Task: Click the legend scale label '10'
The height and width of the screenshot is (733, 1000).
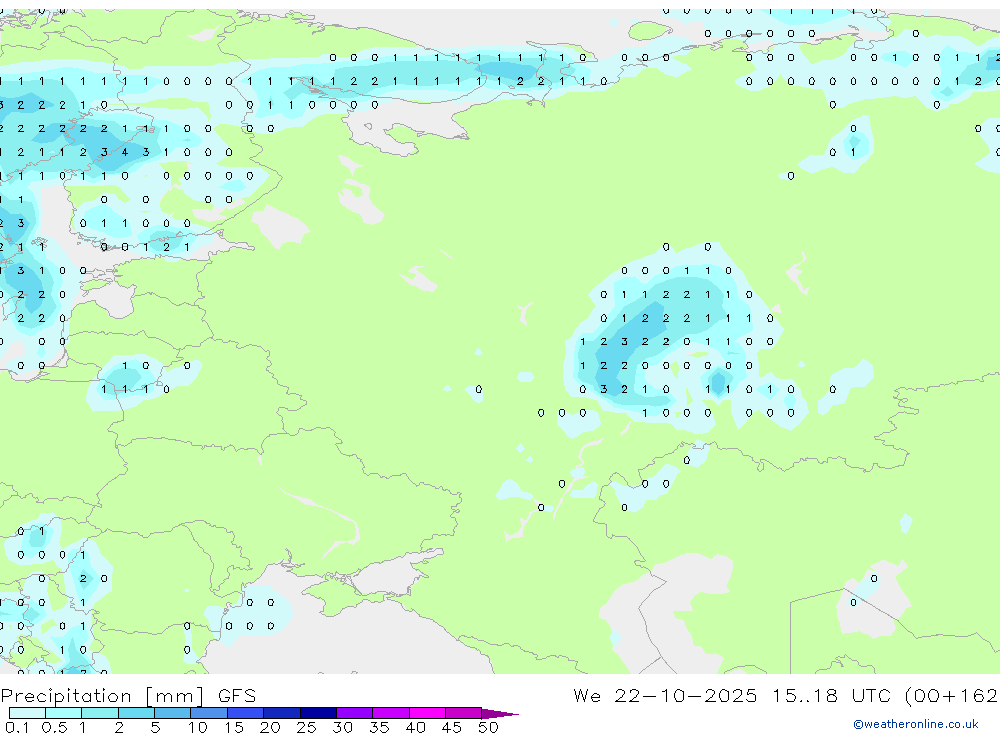Action: pos(198,727)
